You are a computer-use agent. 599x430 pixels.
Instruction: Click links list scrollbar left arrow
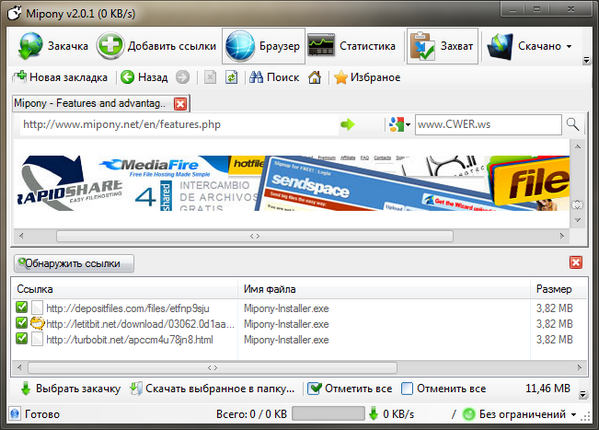pyautogui.click(x=19, y=368)
